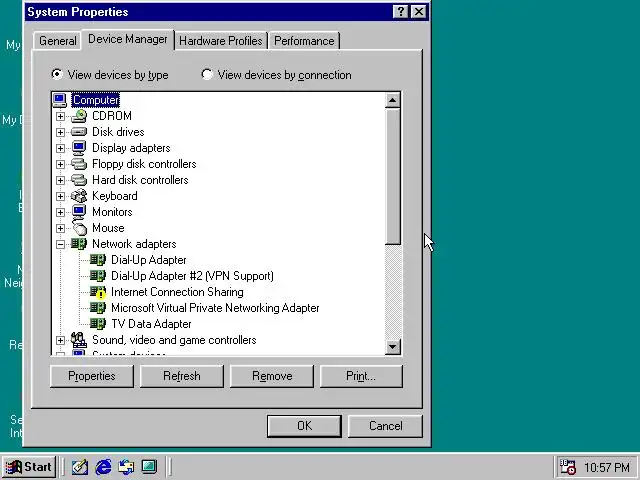Switch to the Device Manager tab

[x=128, y=39]
